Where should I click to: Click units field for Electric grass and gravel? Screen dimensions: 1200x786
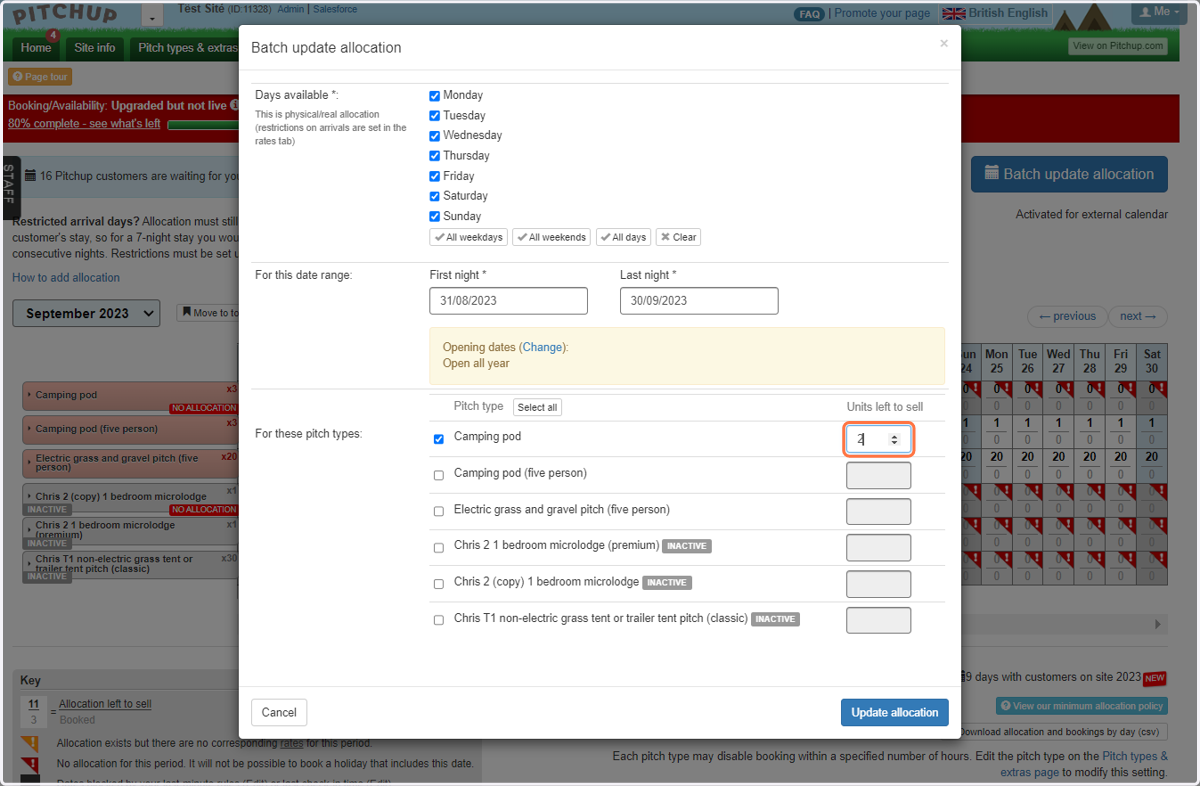(878, 511)
